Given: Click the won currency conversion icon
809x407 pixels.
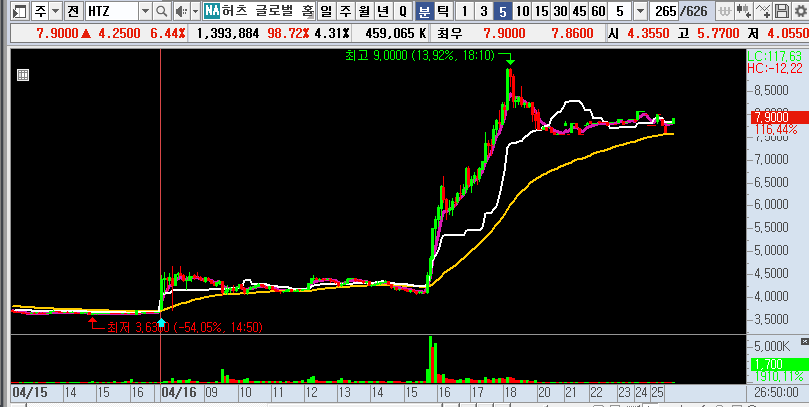Looking at the screenshot, I should [x=725, y=11].
